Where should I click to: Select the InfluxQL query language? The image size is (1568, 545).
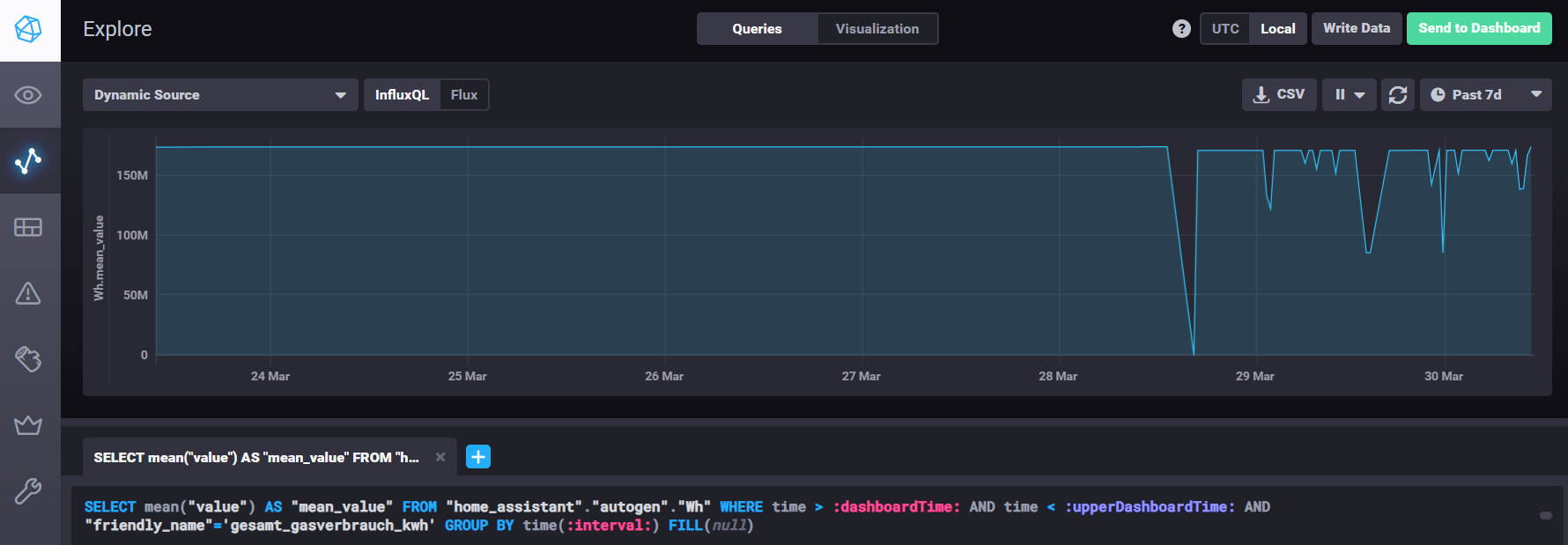coord(402,95)
